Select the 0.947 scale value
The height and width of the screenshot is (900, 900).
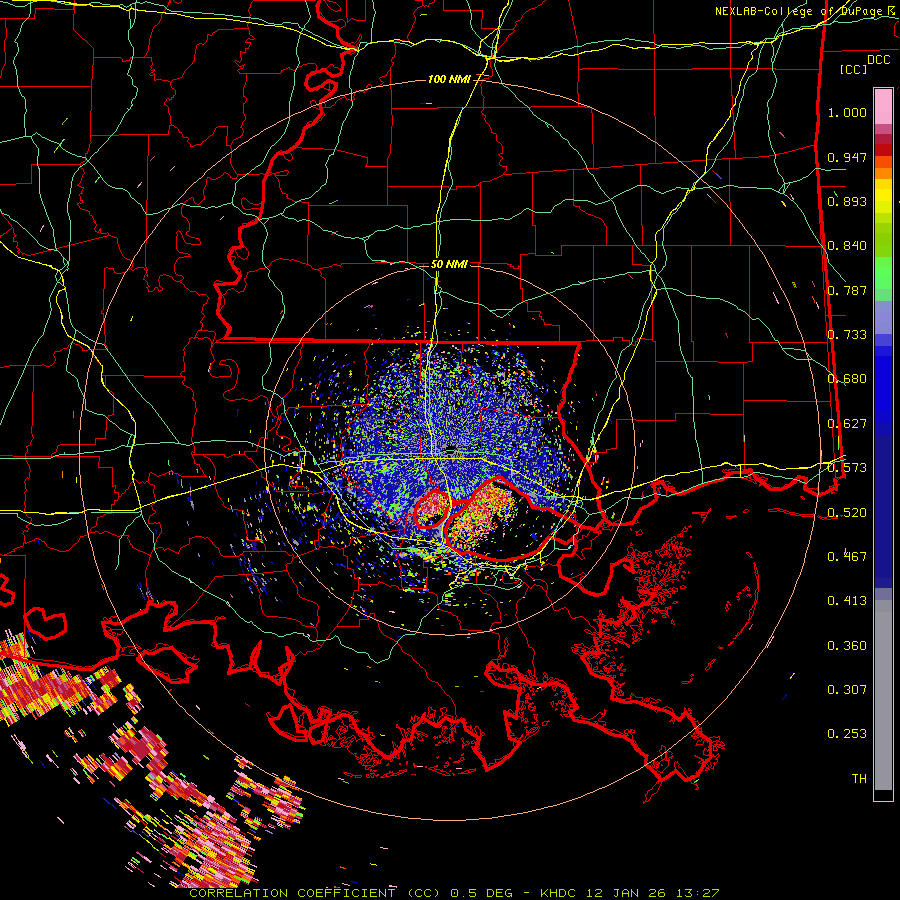click(847, 157)
